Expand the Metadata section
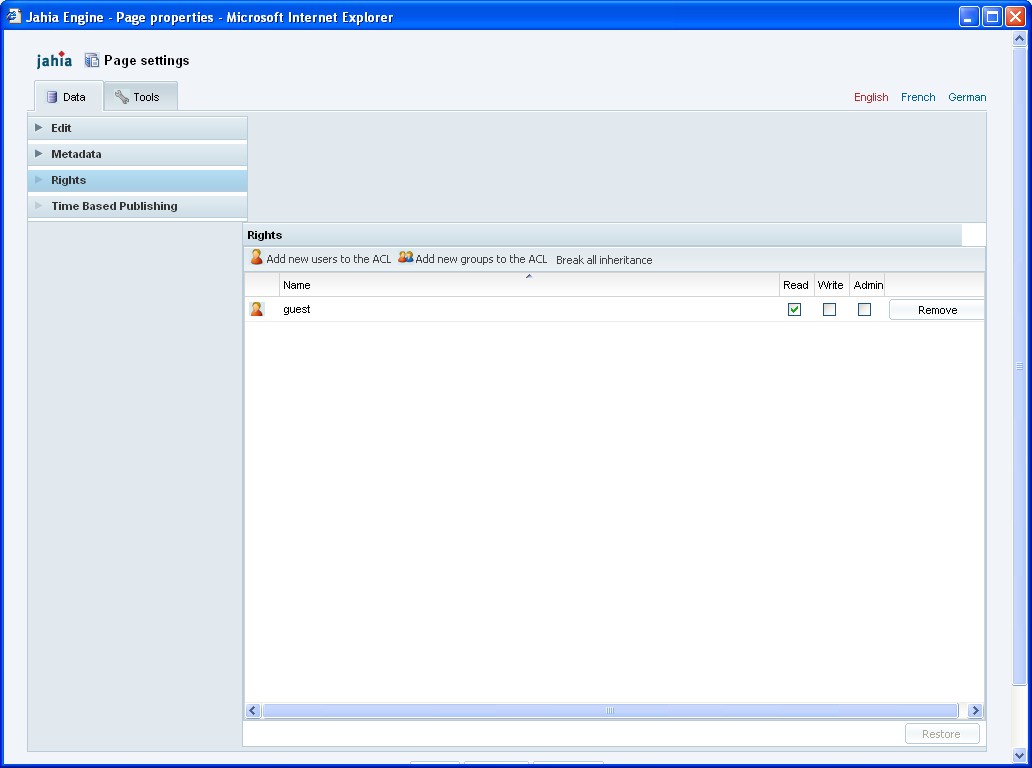 pyautogui.click(x=138, y=154)
